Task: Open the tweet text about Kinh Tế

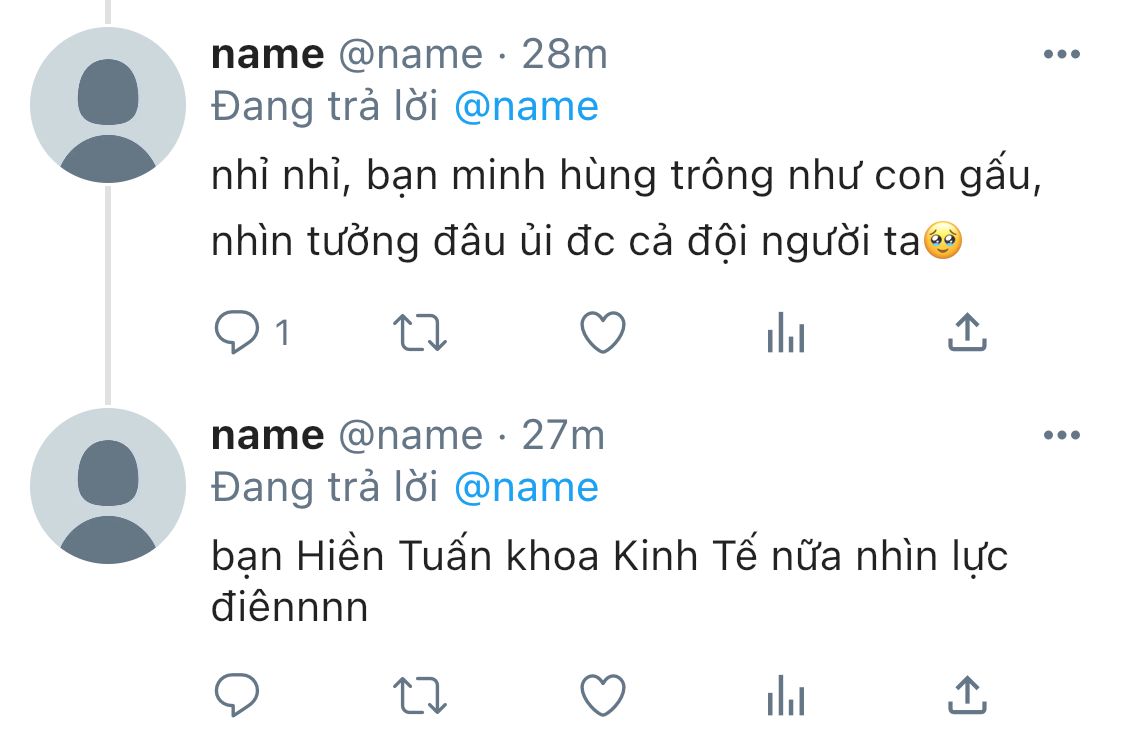Action: (610, 581)
